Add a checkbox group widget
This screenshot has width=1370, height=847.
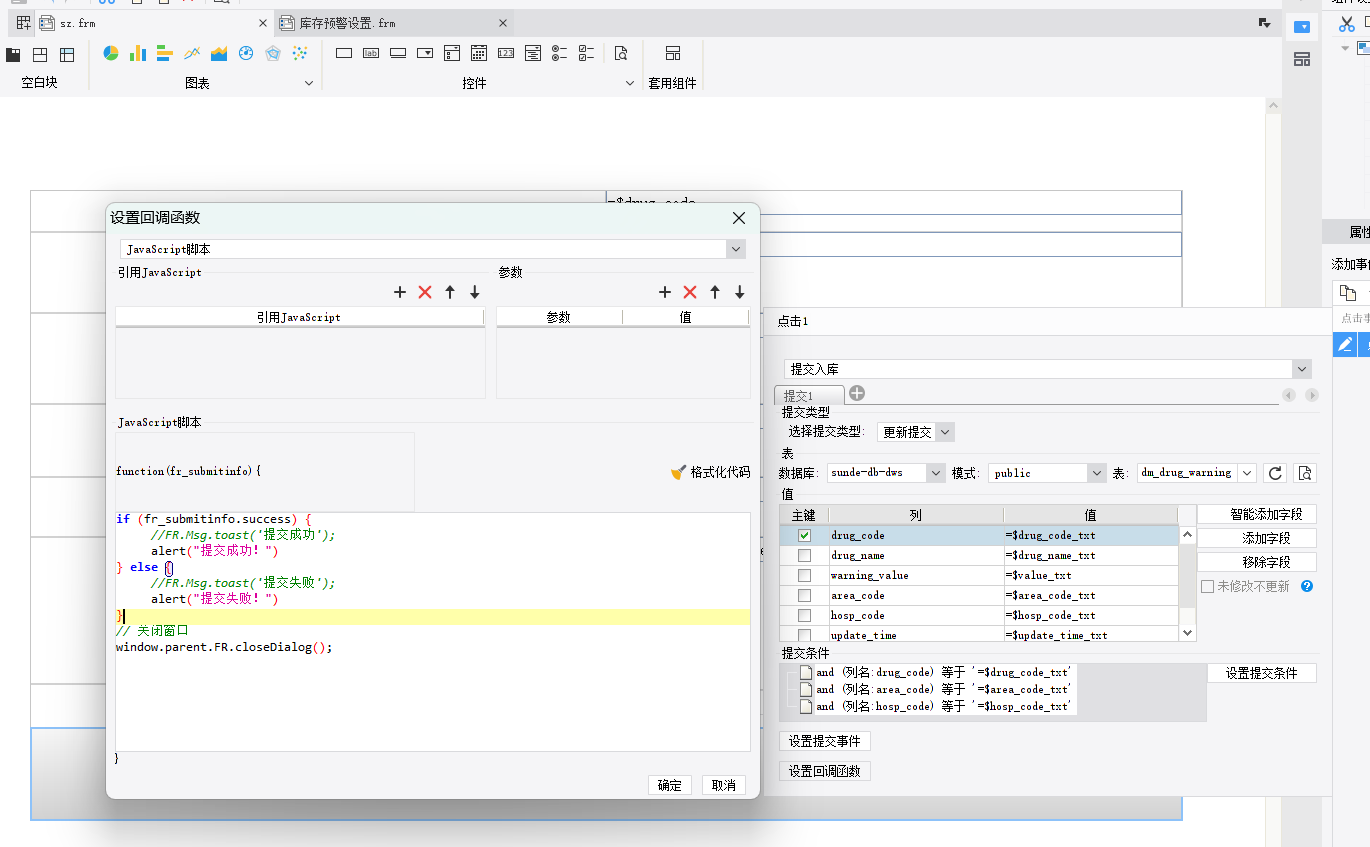[x=587, y=53]
